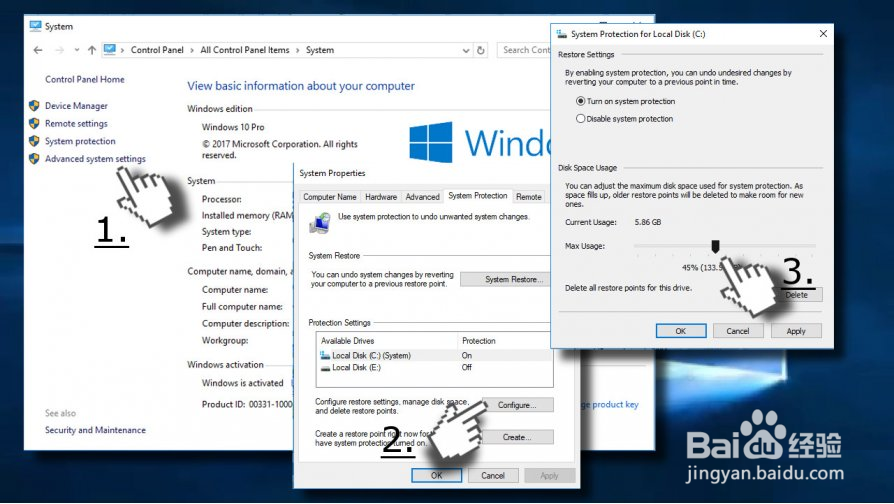This screenshot has height=504, width=894.
Task: Expand the address bar history dropdown
Action: coord(466,50)
